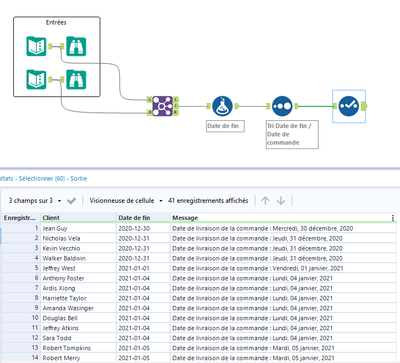Screen dimensions: 400x363
Task: Select cell 'Douglas Bell'
Action: 78,318
